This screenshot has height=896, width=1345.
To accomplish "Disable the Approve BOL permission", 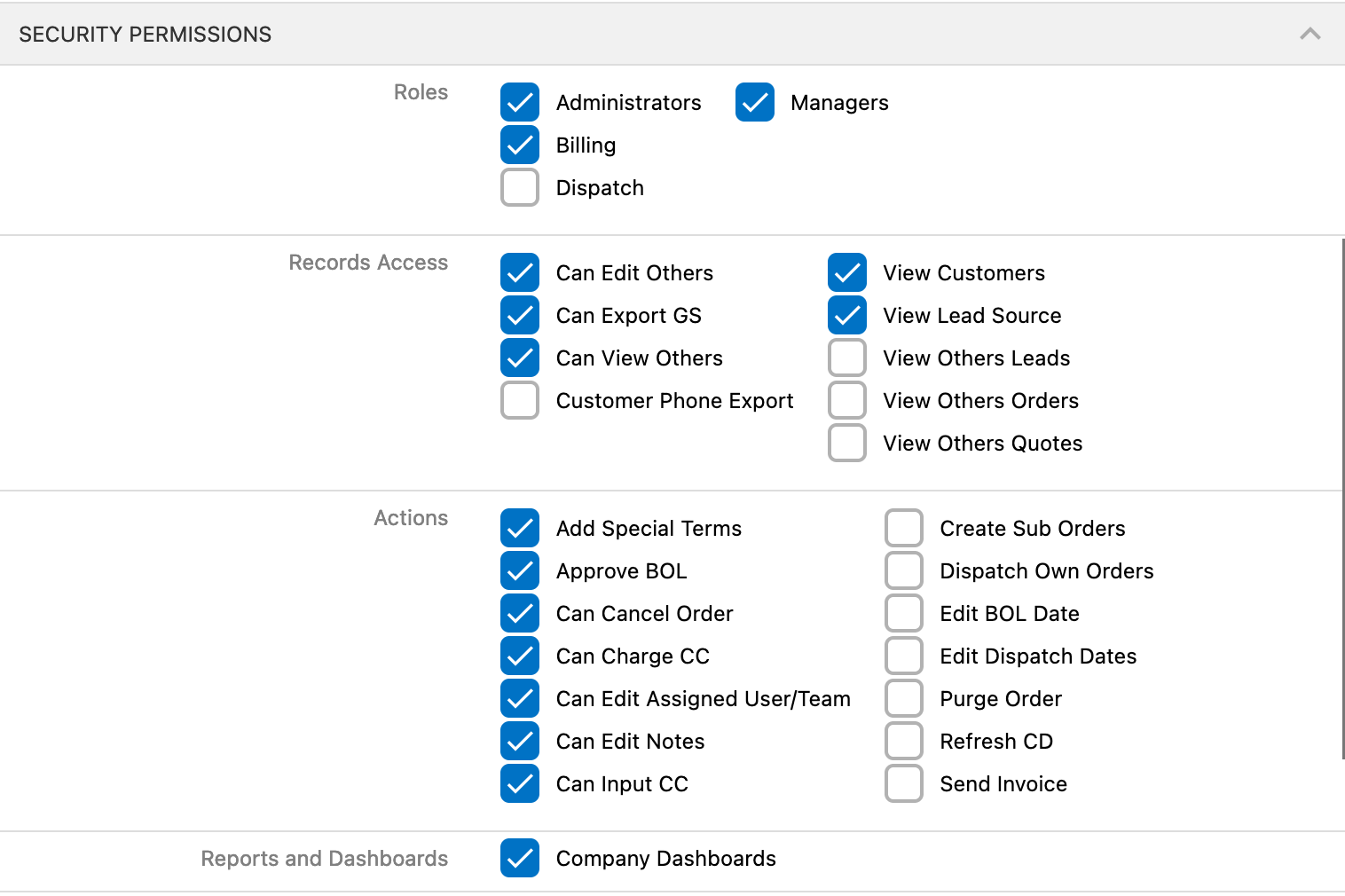I will pos(520,570).
